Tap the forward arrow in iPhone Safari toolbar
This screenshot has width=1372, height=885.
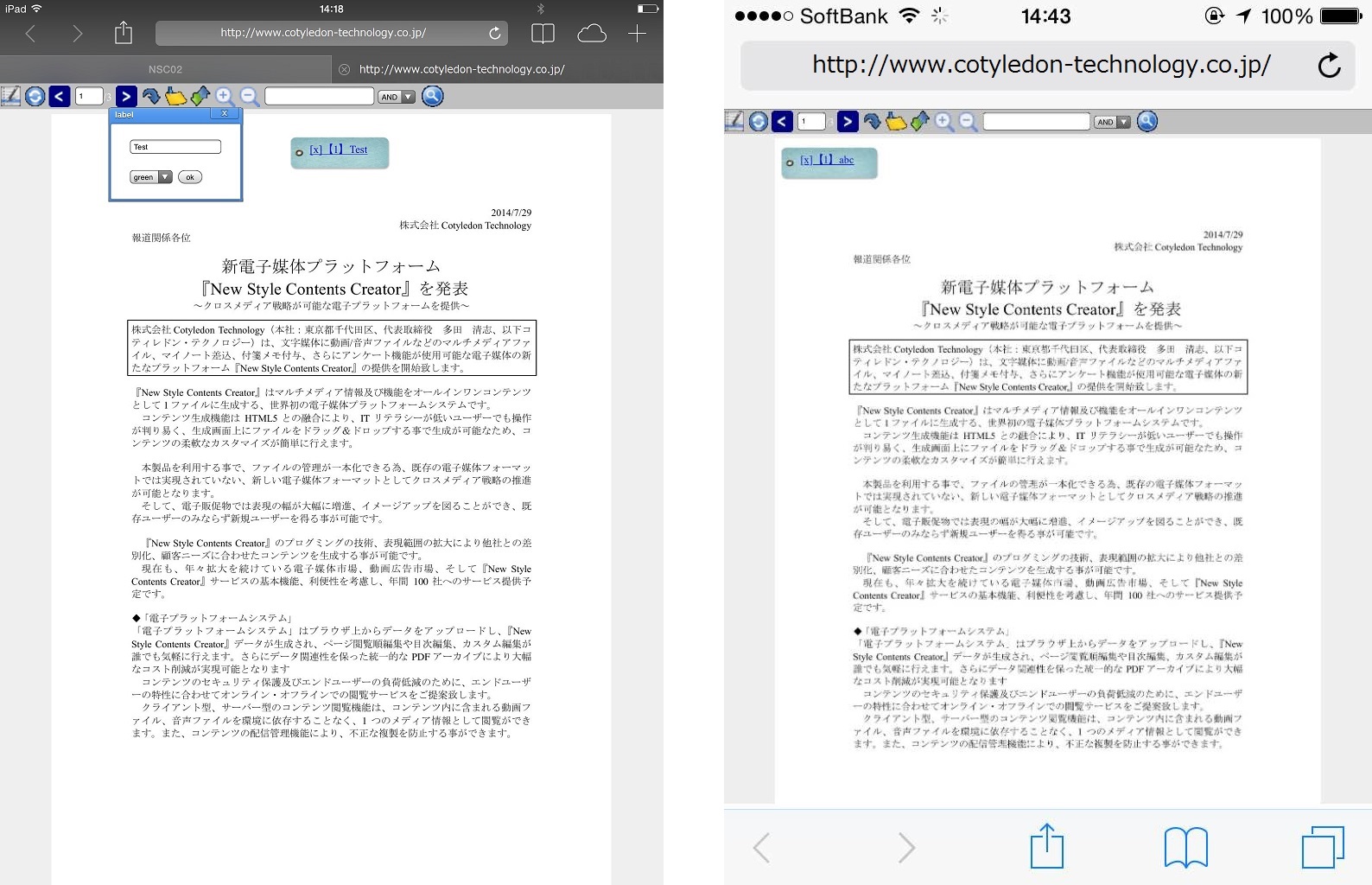905,848
